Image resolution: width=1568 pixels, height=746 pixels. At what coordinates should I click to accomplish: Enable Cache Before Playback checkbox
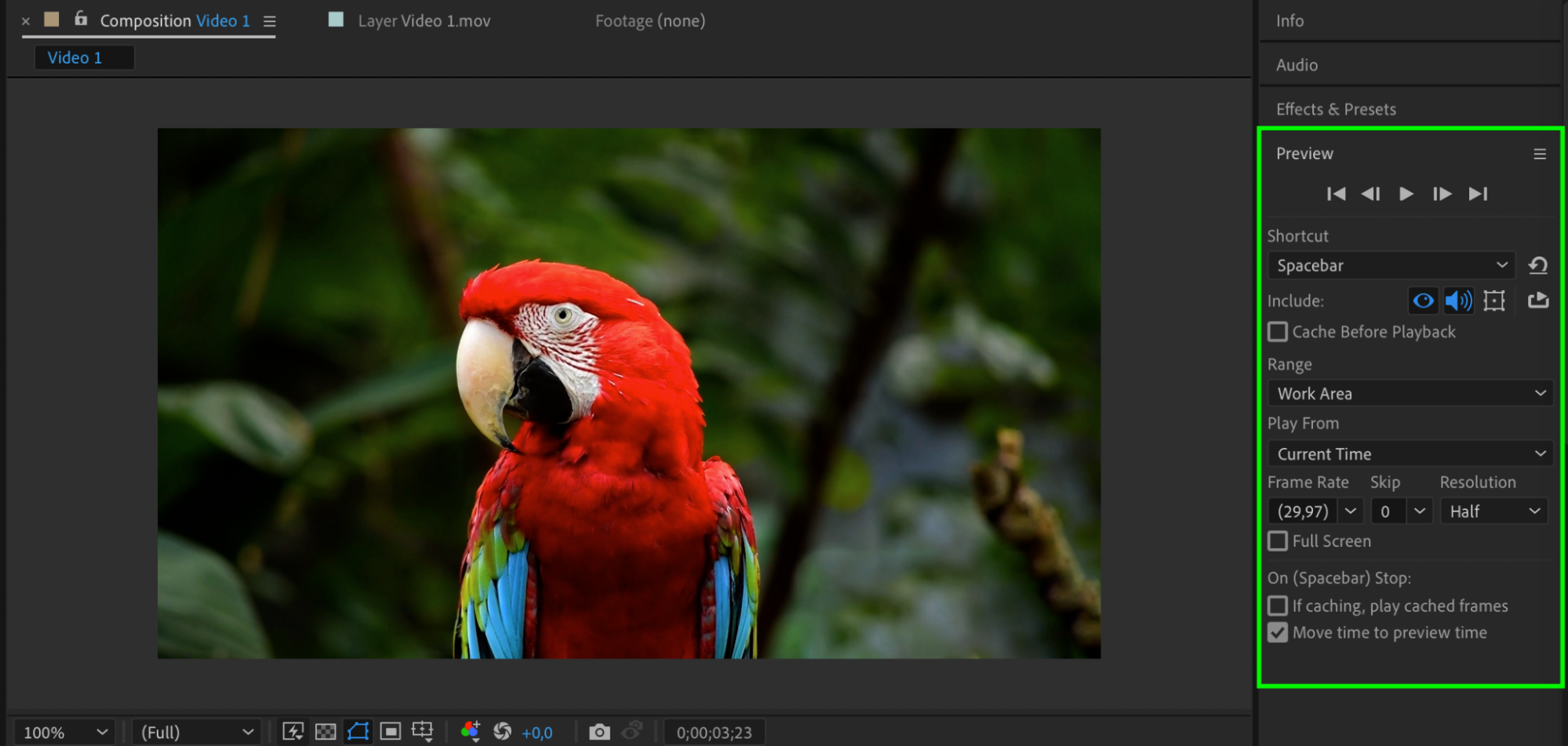tap(1278, 332)
